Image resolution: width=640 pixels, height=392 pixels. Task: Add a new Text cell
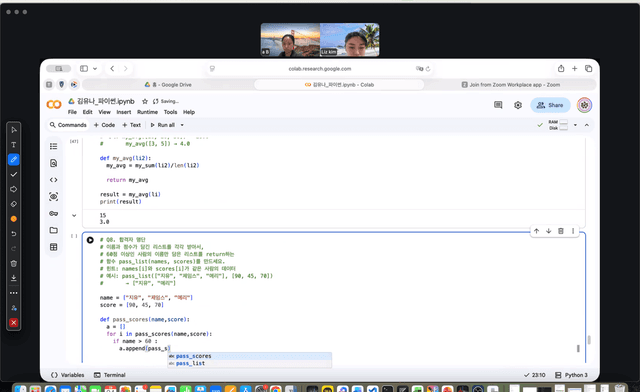pyautogui.click(x=131, y=125)
